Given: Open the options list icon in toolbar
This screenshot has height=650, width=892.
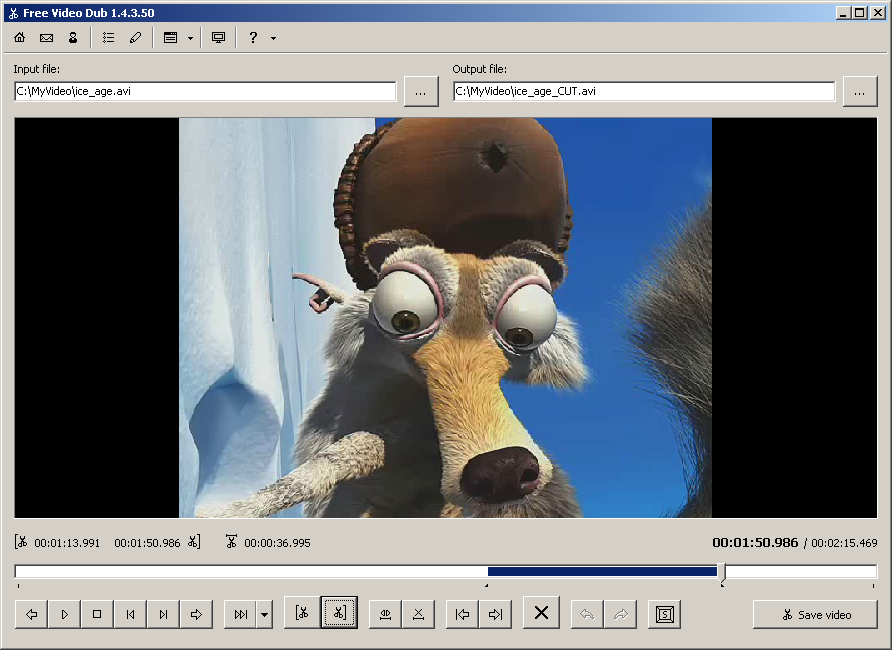Looking at the screenshot, I should pos(108,38).
